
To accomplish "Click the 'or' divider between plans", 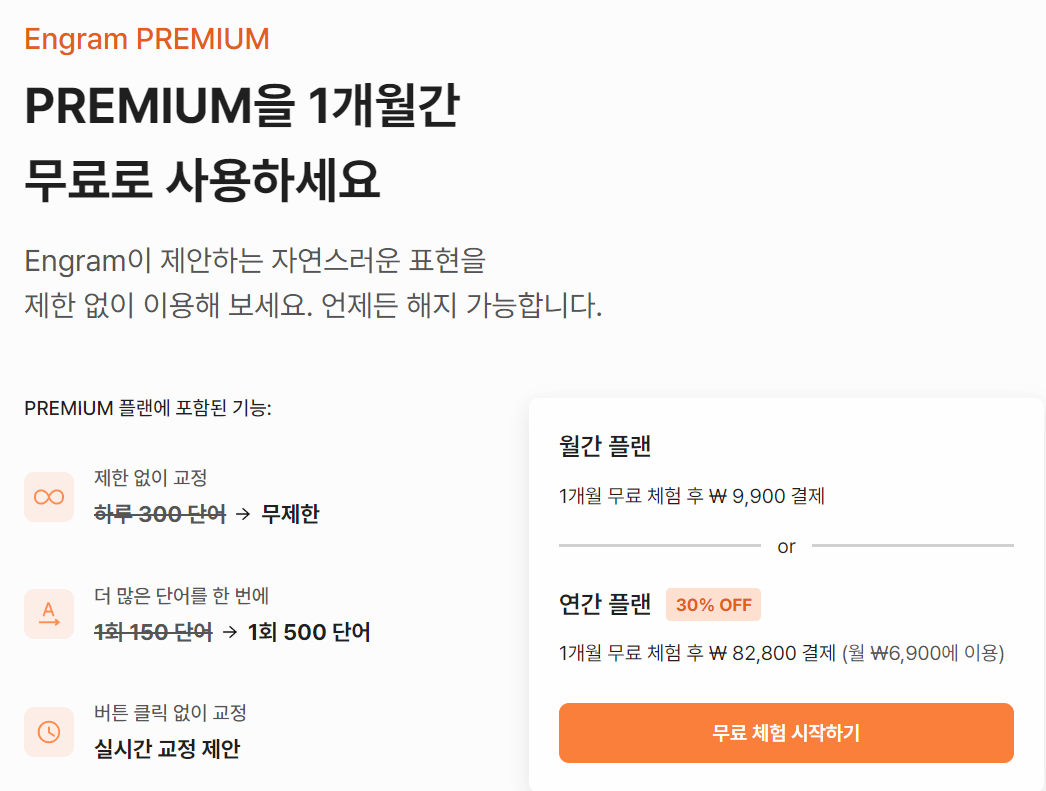I will [786, 546].
